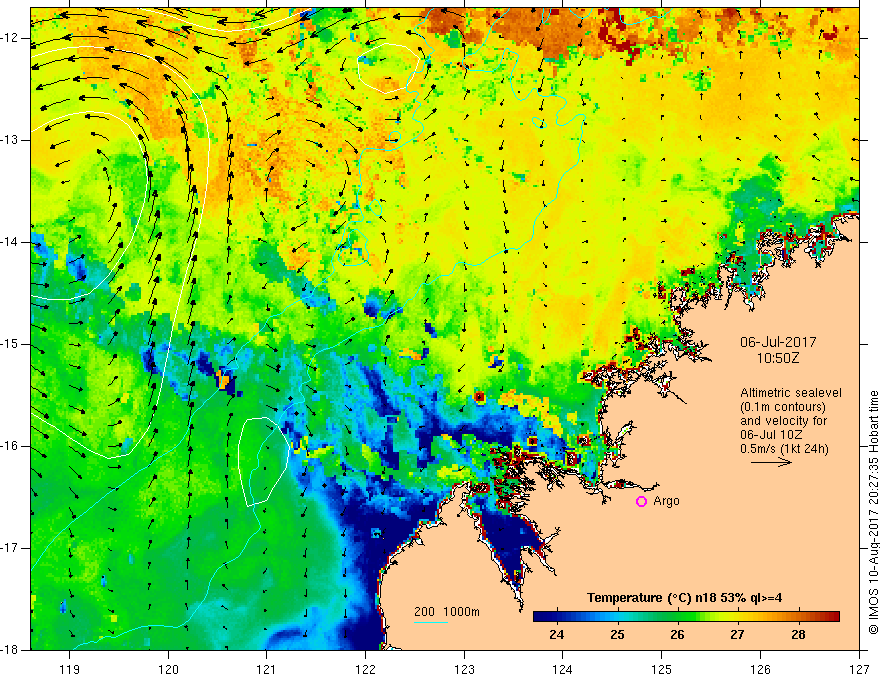This screenshot has width=880, height=680.
Task: Click the longitude label 125
Action: (661, 669)
